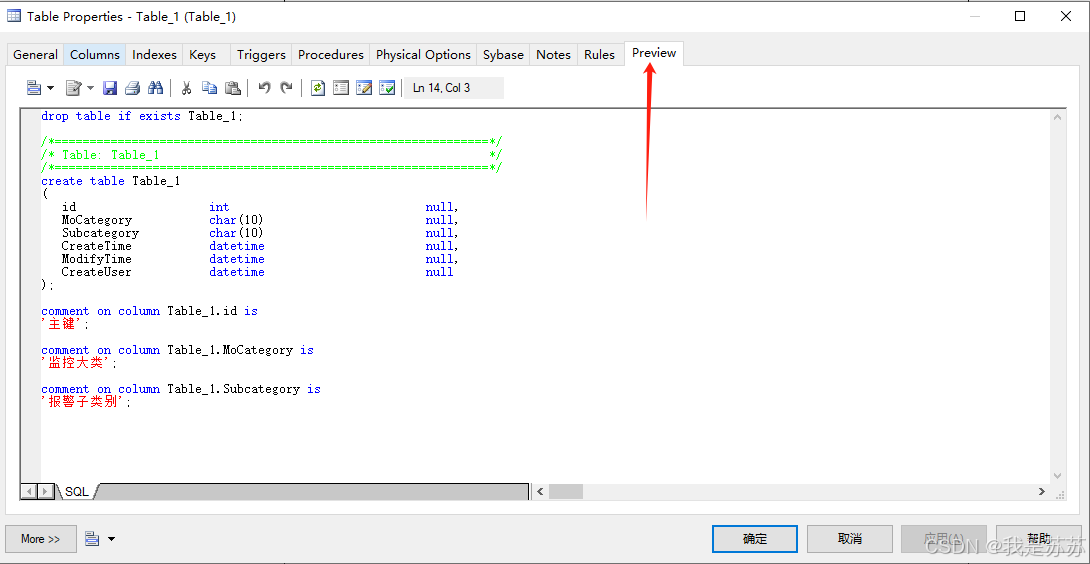
Task: Select the SQL sheet tab at bottom
Action: (x=76, y=492)
